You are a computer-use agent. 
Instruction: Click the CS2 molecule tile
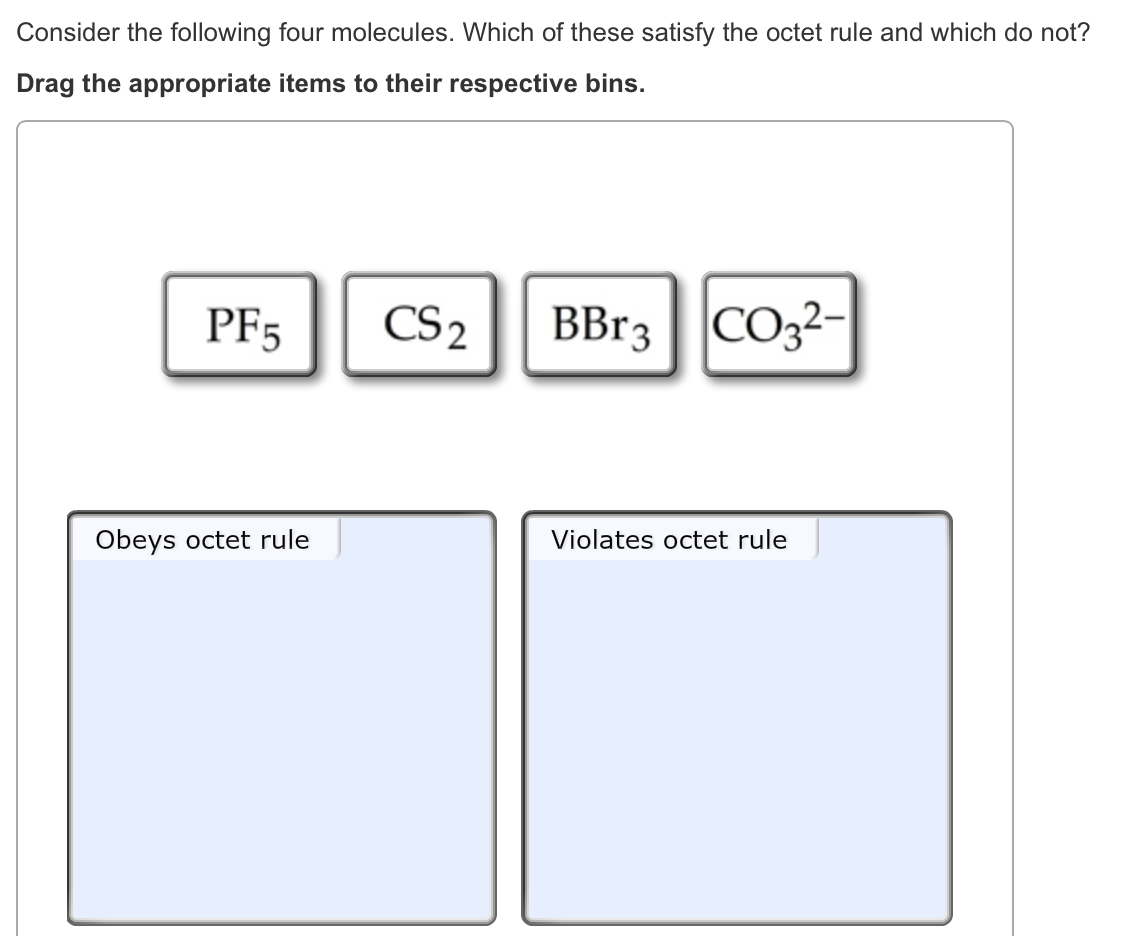420,324
